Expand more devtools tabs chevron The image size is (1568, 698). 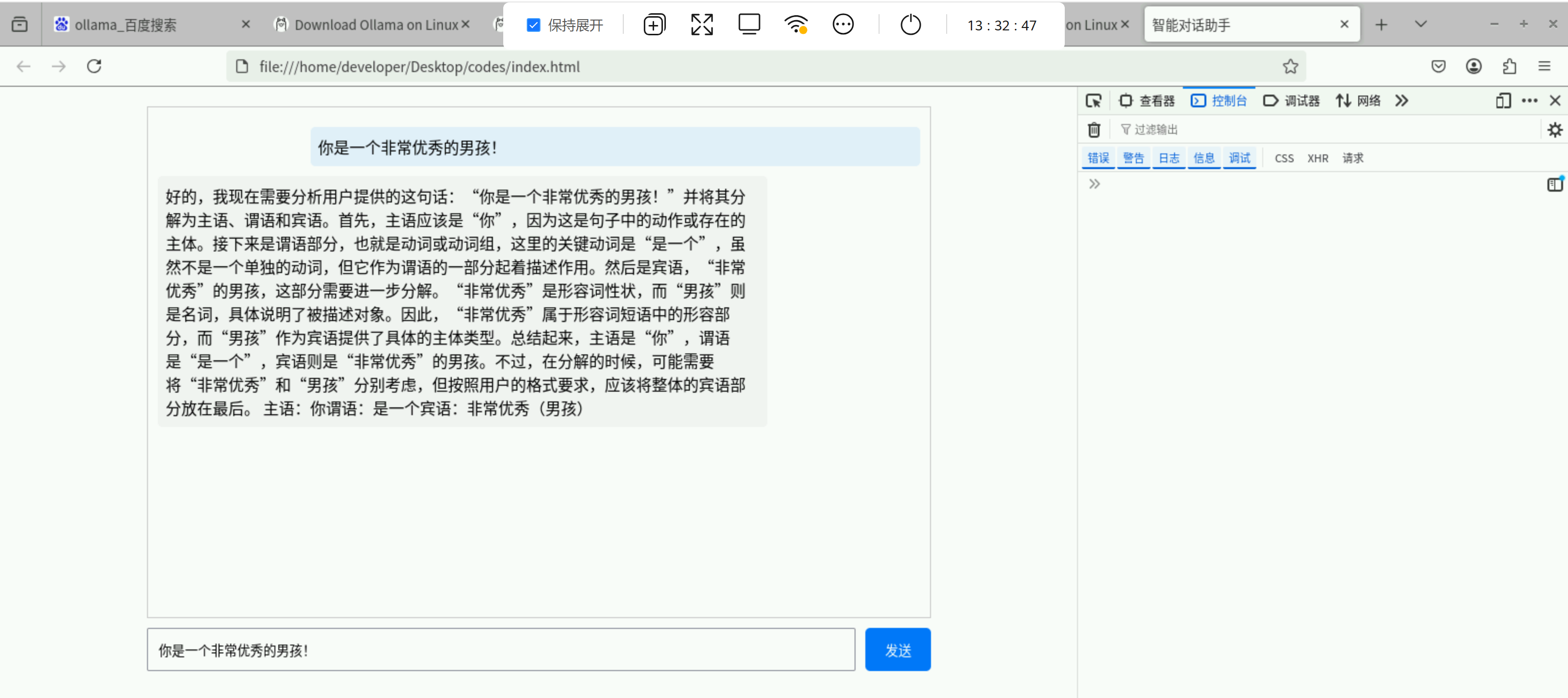[x=1401, y=100]
